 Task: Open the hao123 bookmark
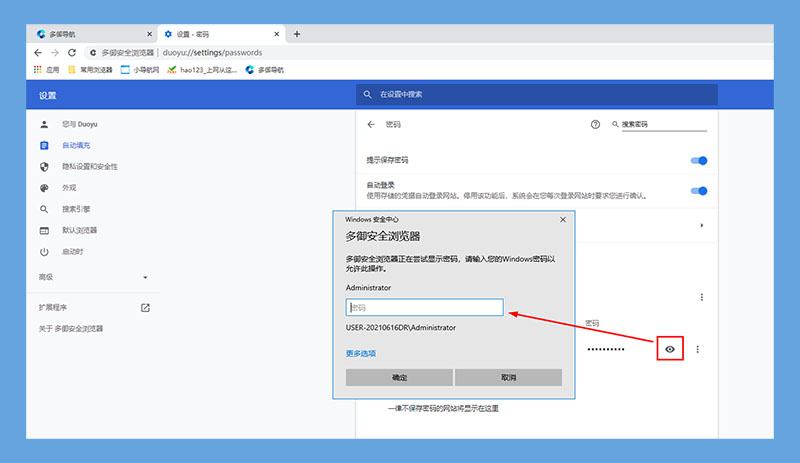point(203,70)
